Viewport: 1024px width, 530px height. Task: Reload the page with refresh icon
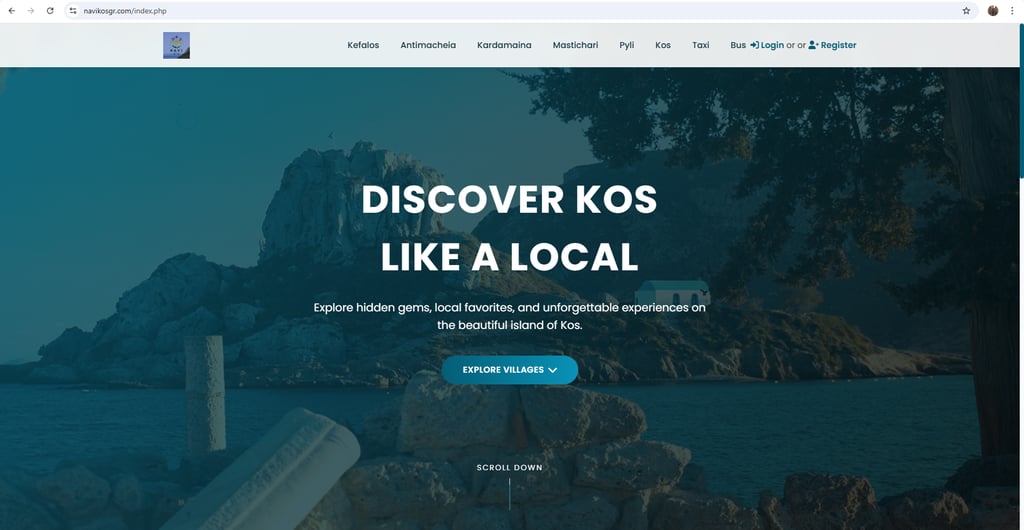coord(50,10)
